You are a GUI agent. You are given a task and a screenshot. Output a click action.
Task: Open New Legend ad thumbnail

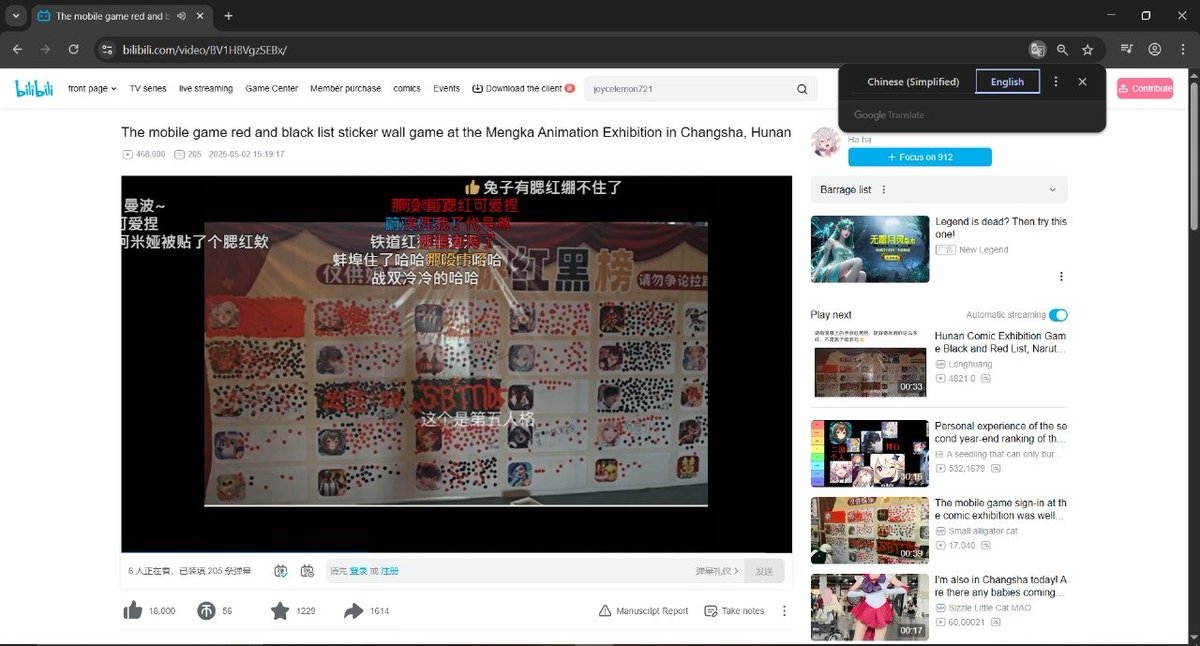tap(868, 249)
